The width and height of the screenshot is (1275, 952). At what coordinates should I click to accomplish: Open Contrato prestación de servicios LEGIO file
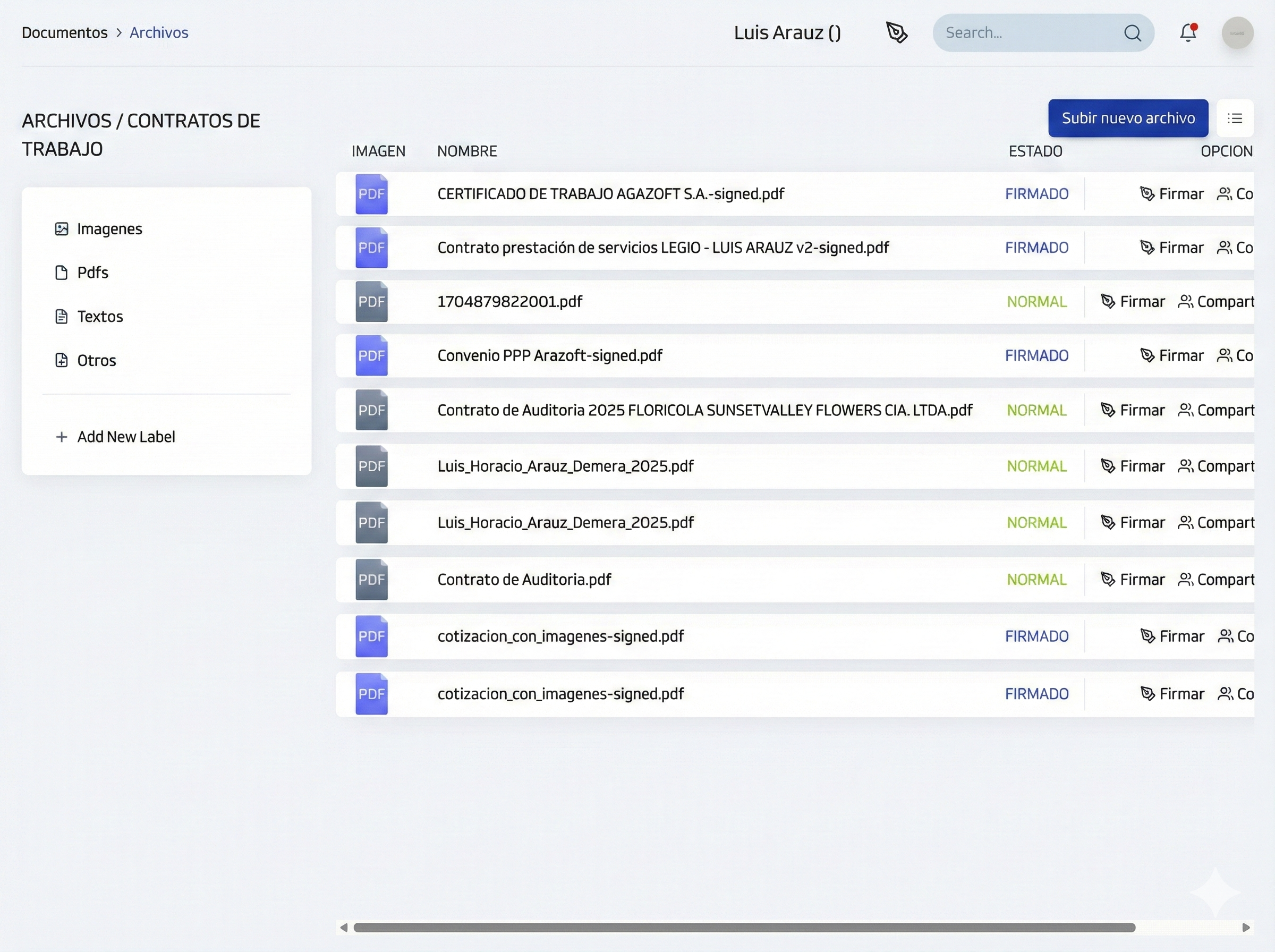[662, 248]
